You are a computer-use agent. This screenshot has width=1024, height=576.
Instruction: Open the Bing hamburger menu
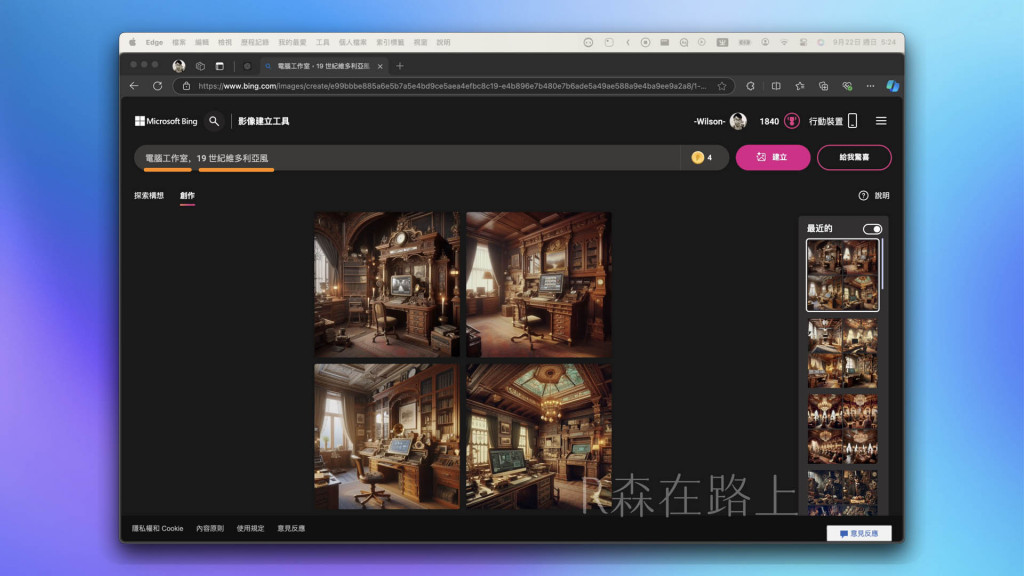click(x=881, y=121)
